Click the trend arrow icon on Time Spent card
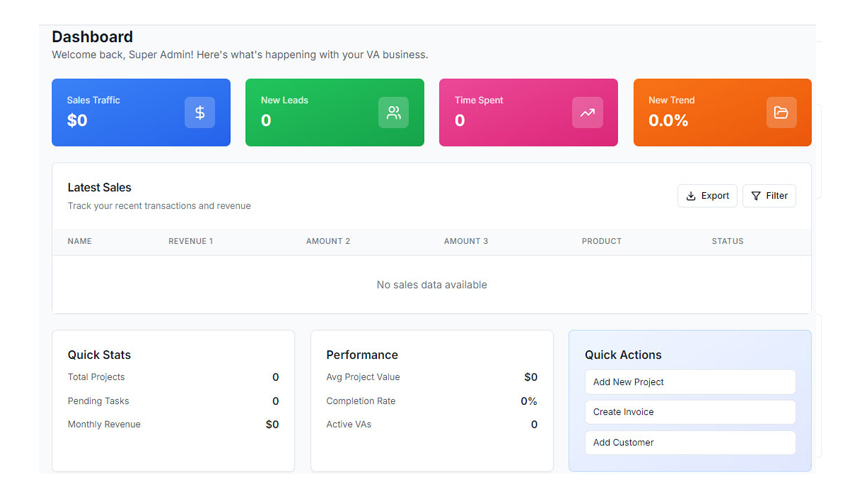The width and height of the screenshot is (850, 500). tap(587, 113)
